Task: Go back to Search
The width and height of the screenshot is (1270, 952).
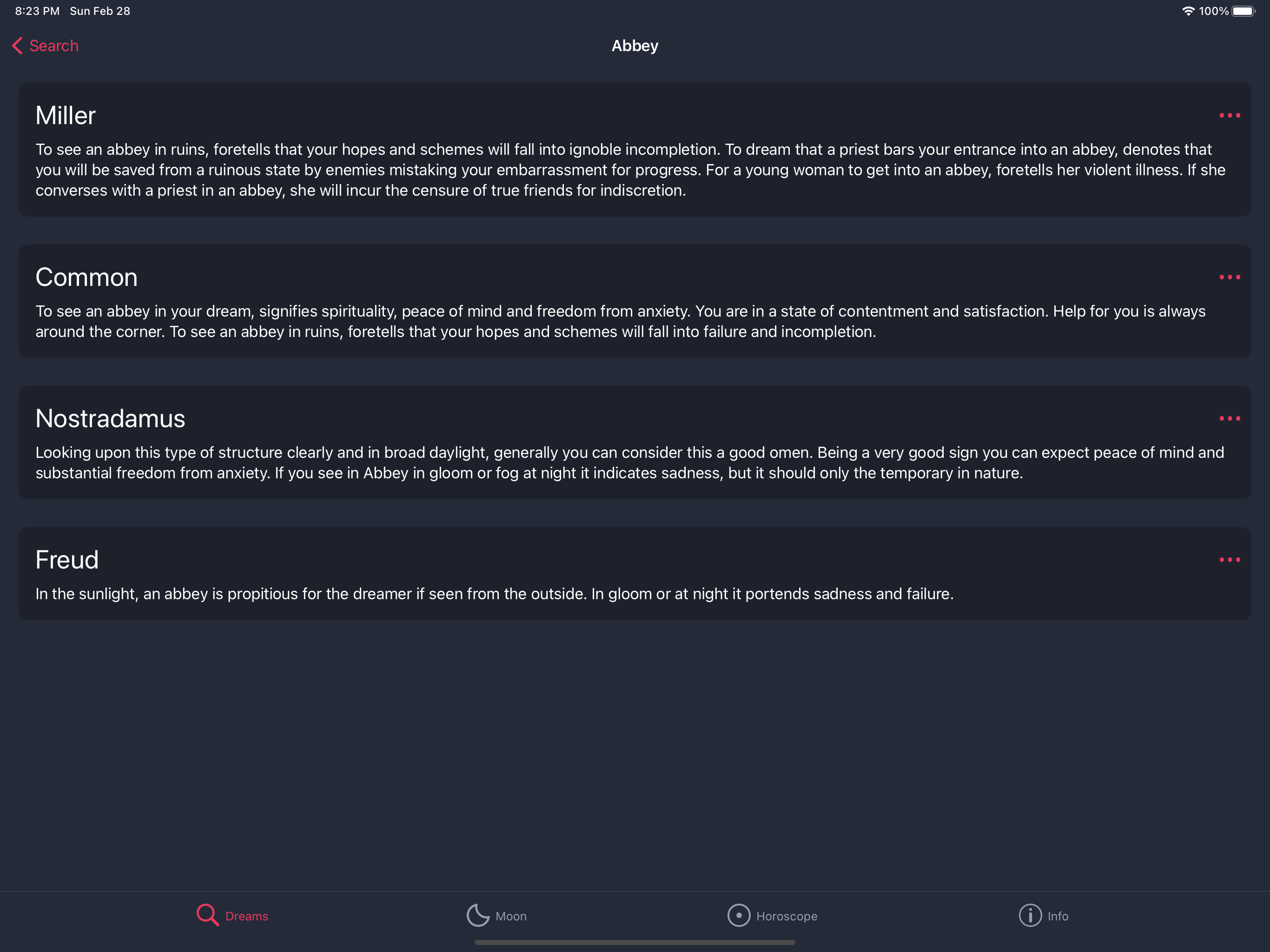Action: pyautogui.click(x=53, y=46)
